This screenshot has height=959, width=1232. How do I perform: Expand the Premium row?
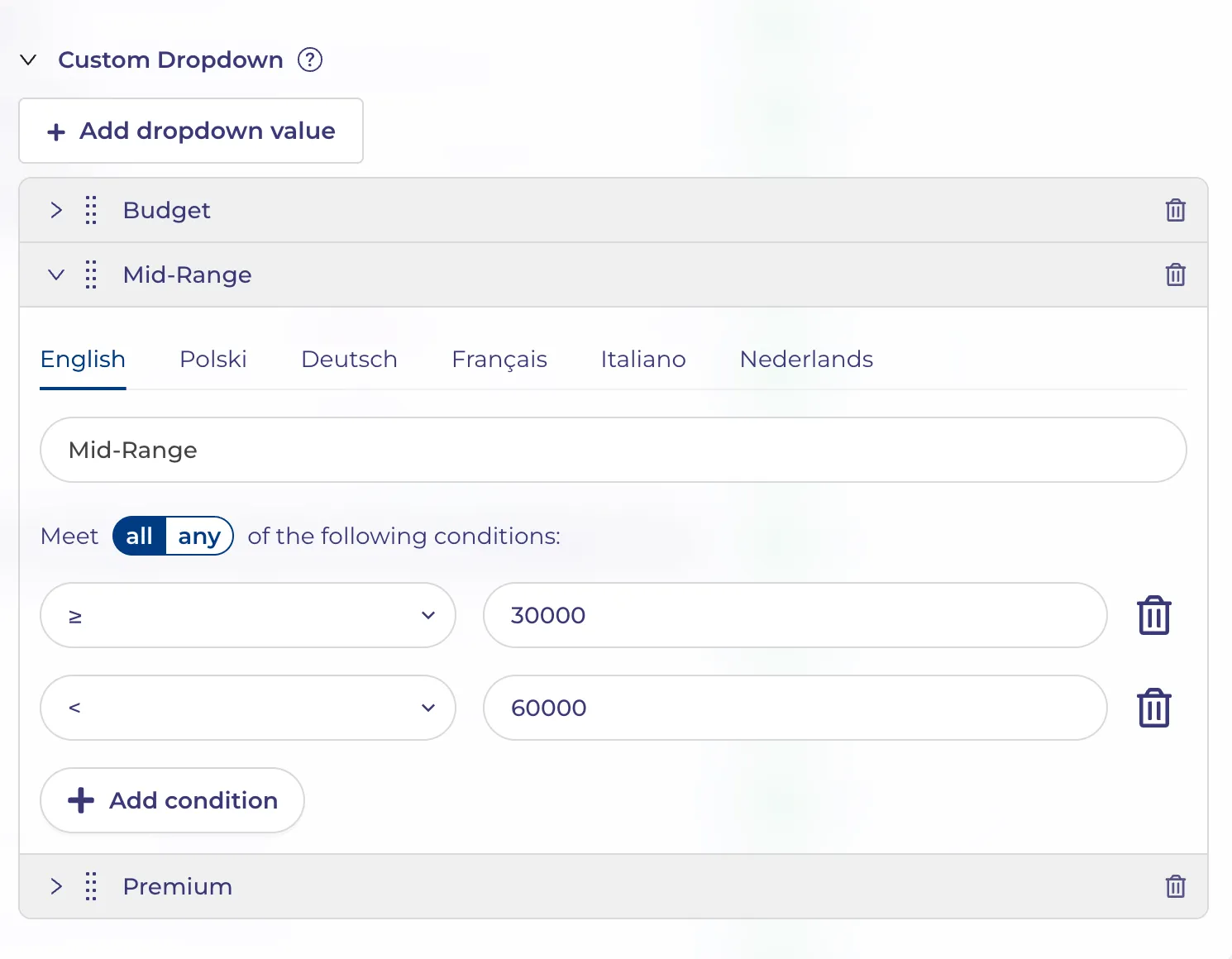(55, 886)
